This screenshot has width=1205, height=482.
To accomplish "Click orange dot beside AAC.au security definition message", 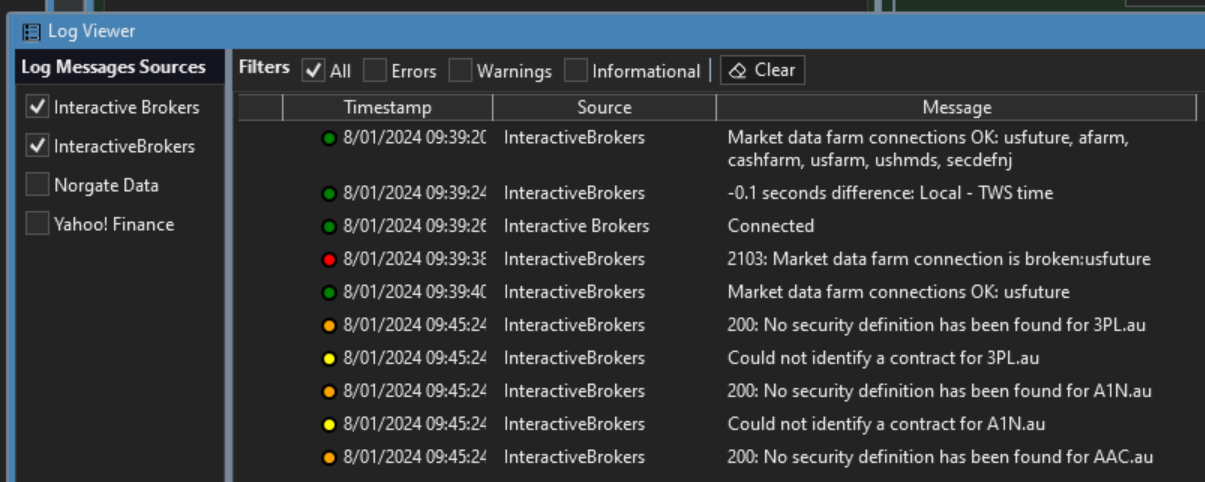I will click(x=328, y=457).
